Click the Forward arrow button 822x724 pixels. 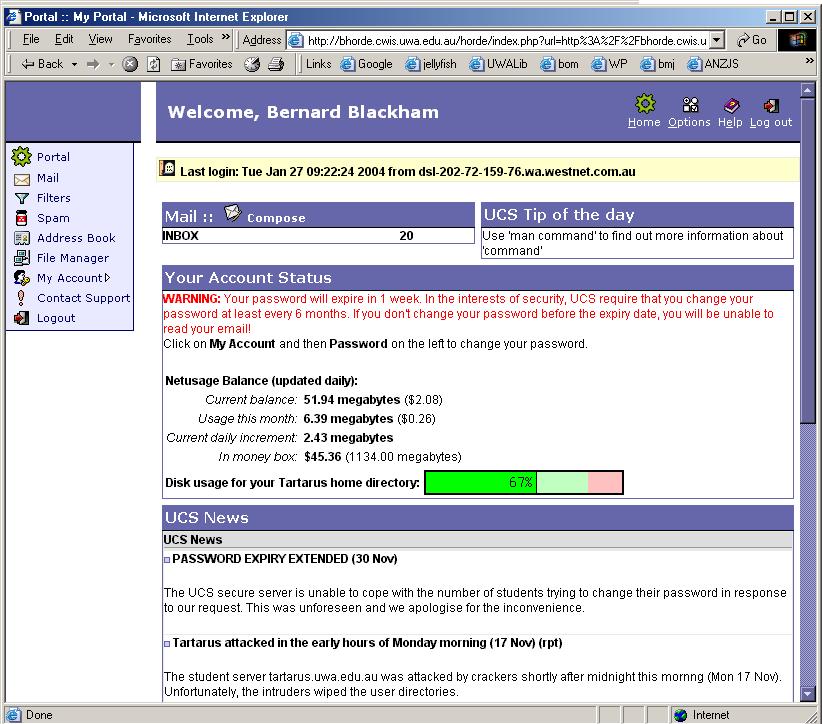pos(93,64)
